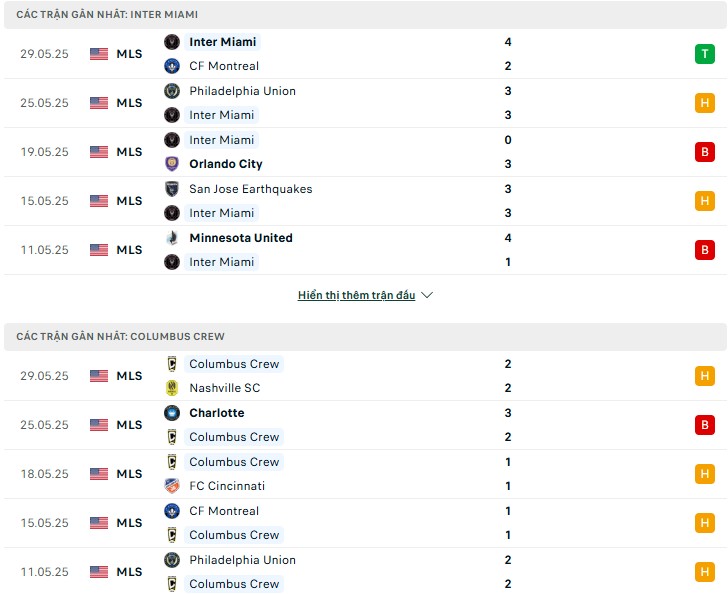This screenshot has width=728, height=594.
Task: Open the Philadelphia Union team name in the 25.05.25 match
Action: click(x=242, y=91)
